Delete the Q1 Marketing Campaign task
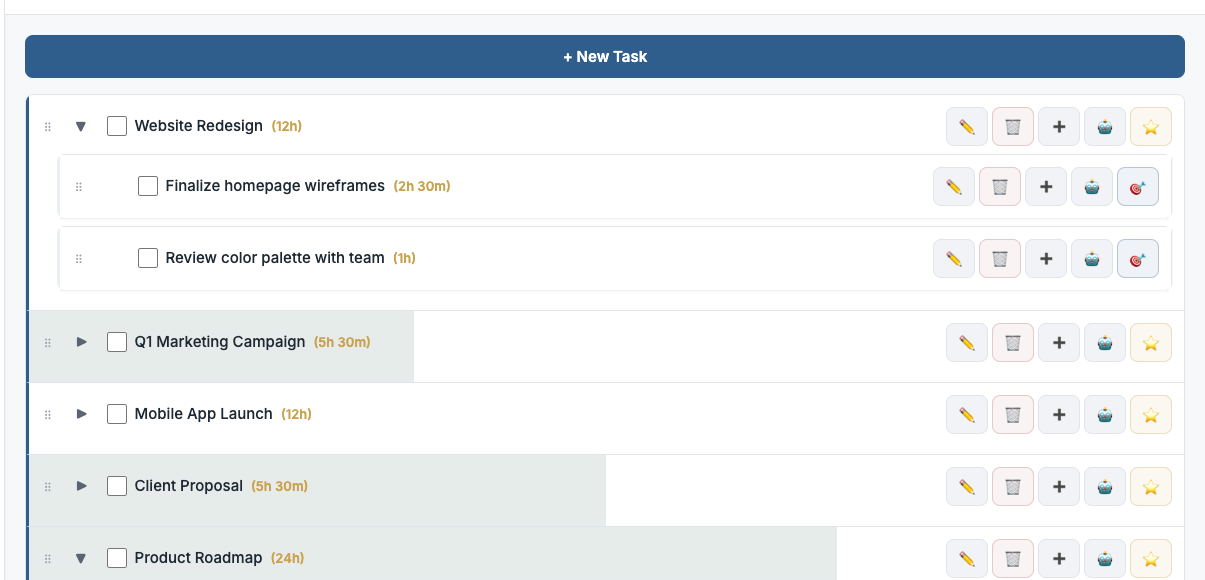This screenshot has width=1205, height=580. [1012, 342]
